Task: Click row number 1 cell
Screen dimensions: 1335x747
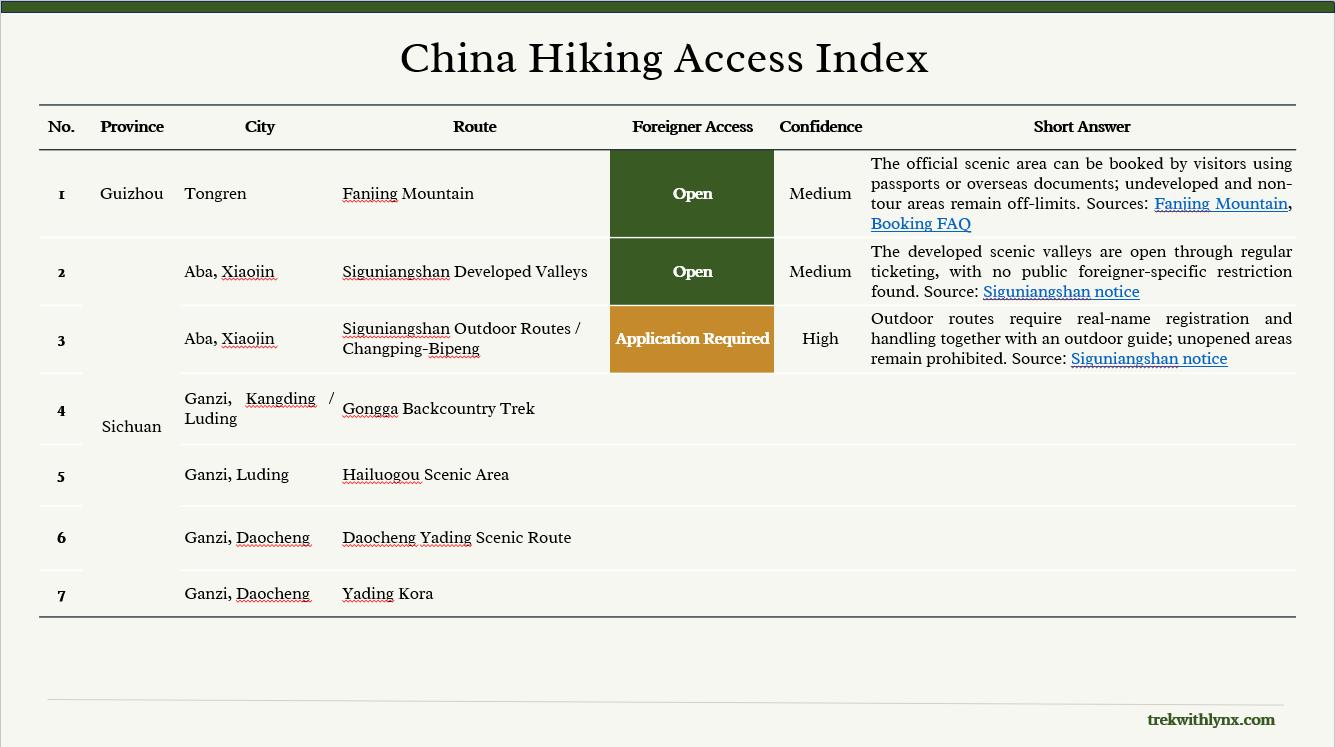Action: [61, 194]
